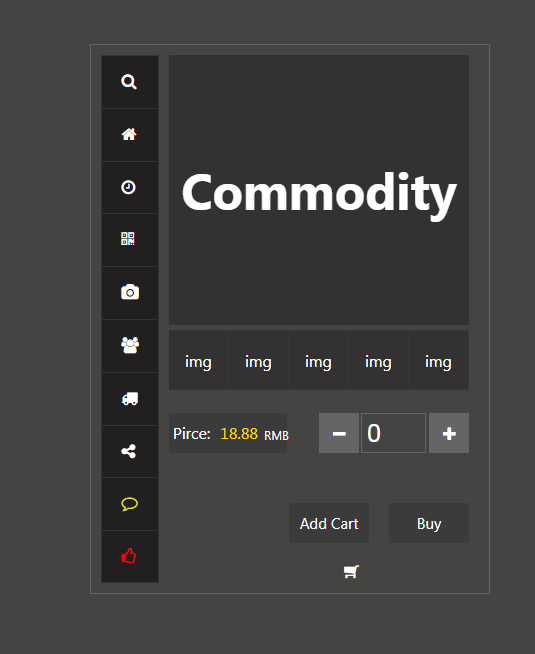Click the share icon in sidebar
The width and height of the screenshot is (535, 654).
pyautogui.click(x=128, y=451)
